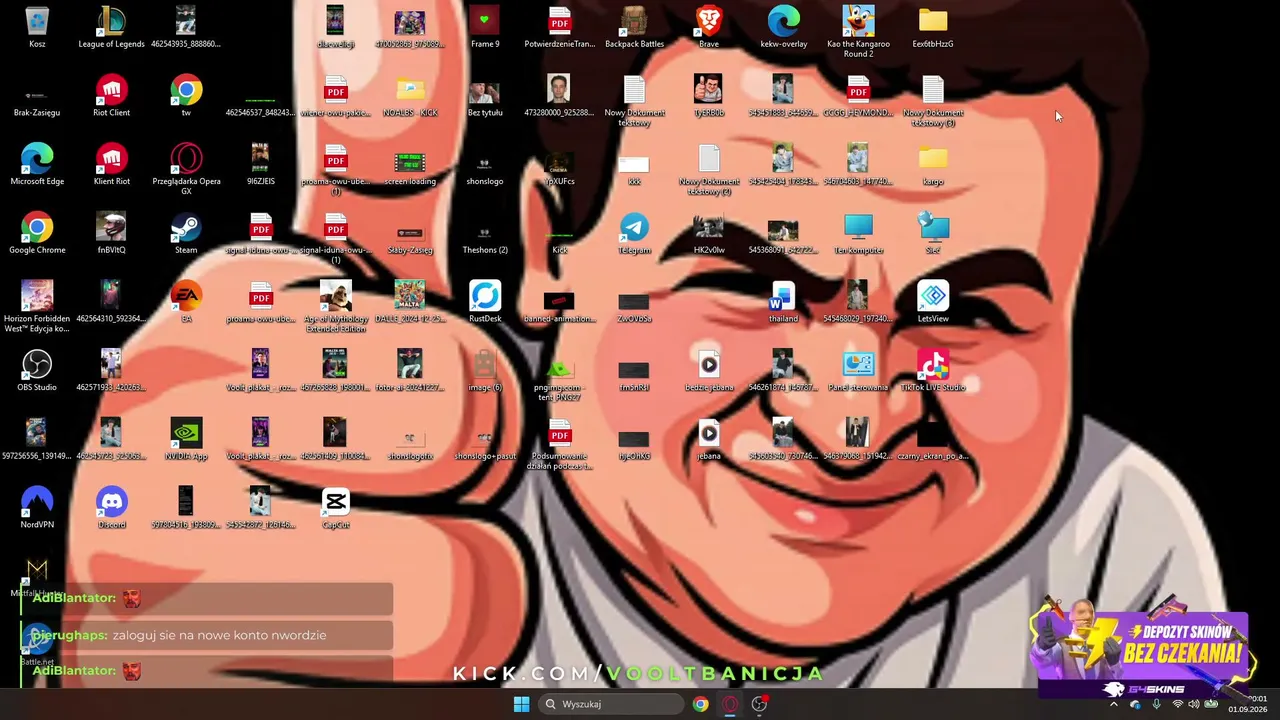Viewport: 1280px width, 720px height.
Task: Select the image (6) file
Action: 485,372
